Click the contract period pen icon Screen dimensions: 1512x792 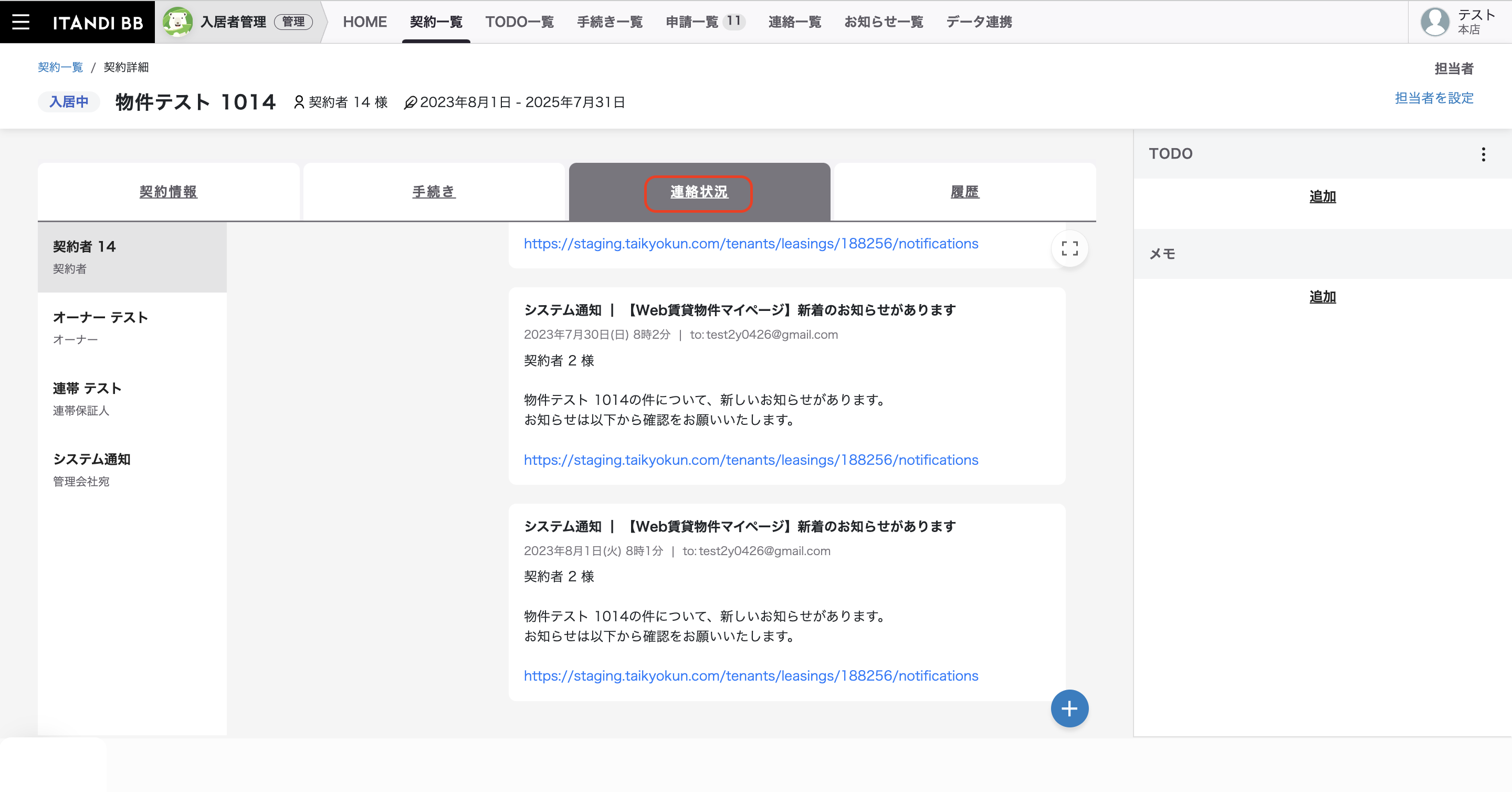coord(410,103)
